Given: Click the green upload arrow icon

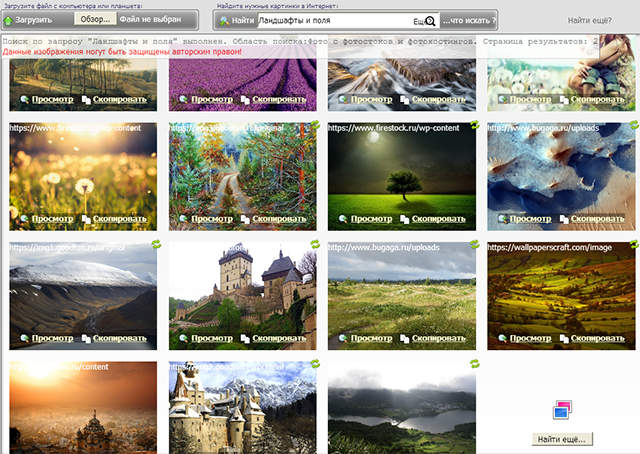Looking at the screenshot, I should click(x=8, y=20).
